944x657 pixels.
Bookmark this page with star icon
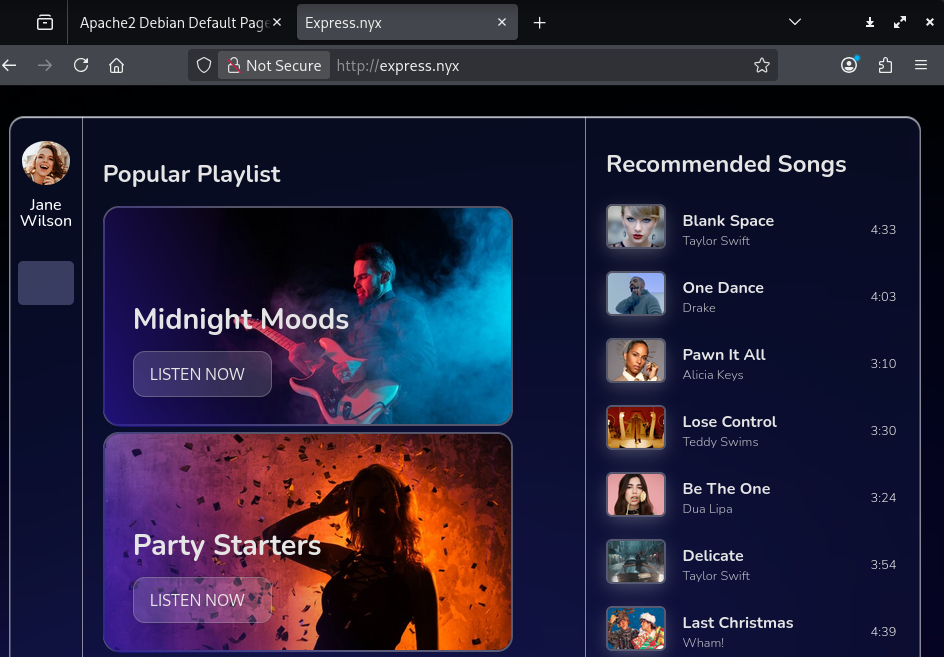(762, 65)
